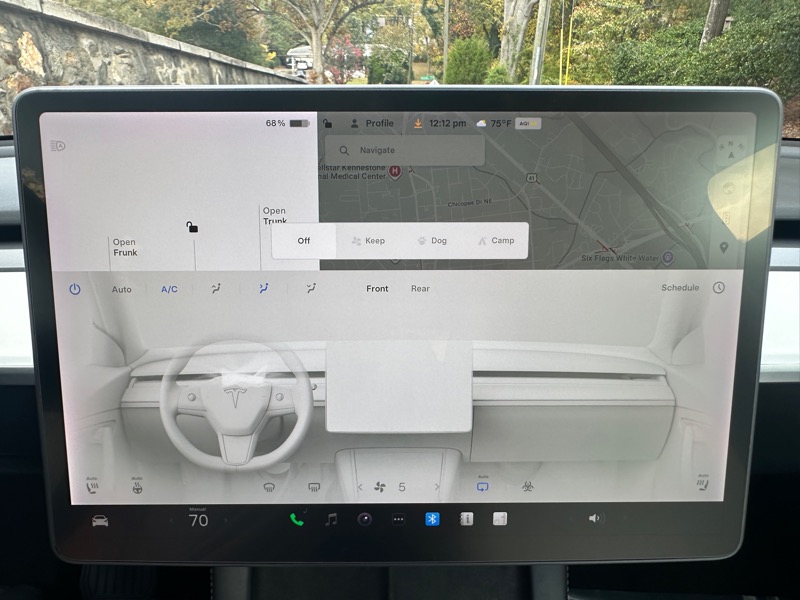
Task: Open the all apps ellipsis menu
Action: [x=398, y=519]
